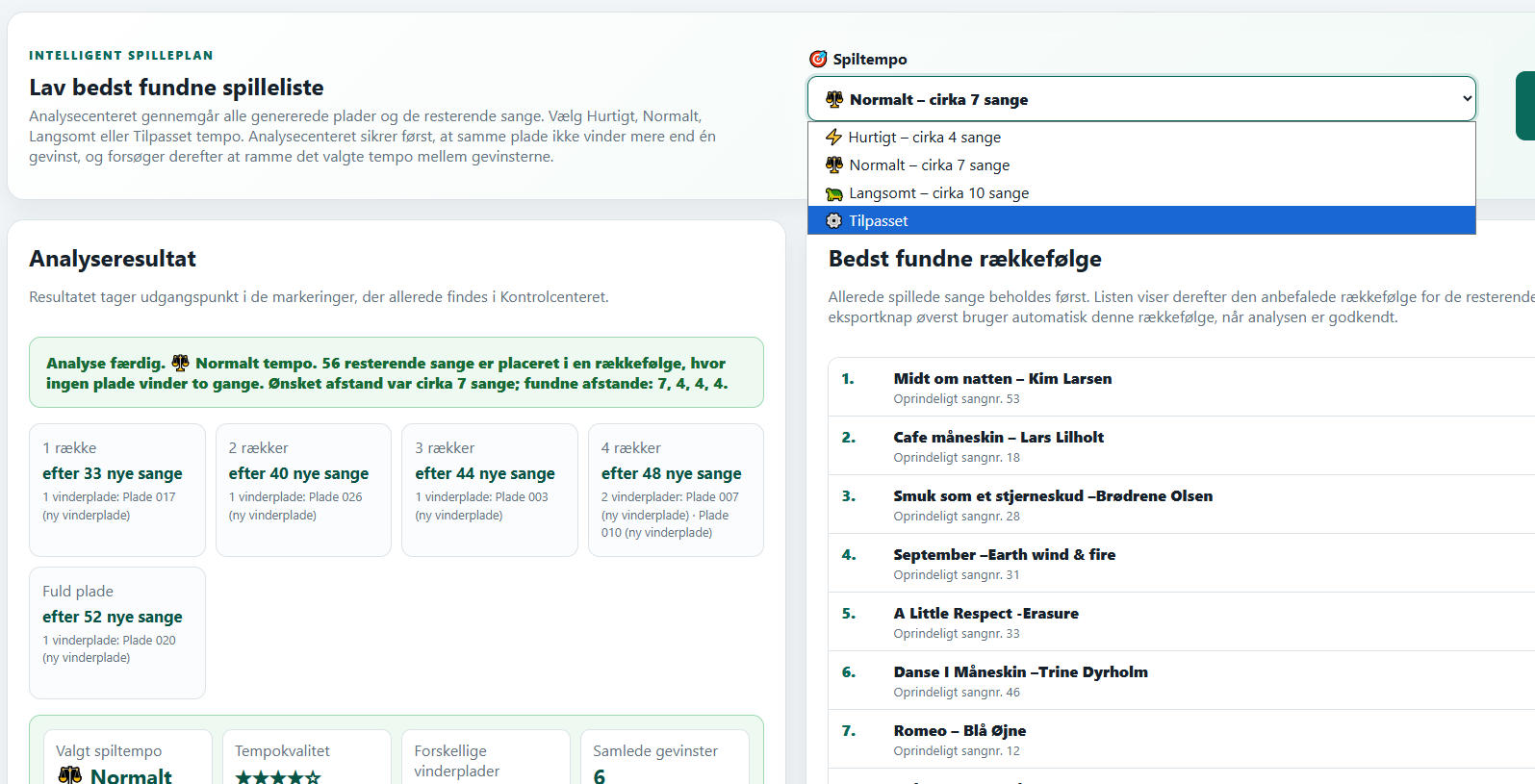Viewport: 1535px width, 784px height.
Task: Click 'efter 40 nye sange' in the 2 rækker card
Action: point(298,473)
